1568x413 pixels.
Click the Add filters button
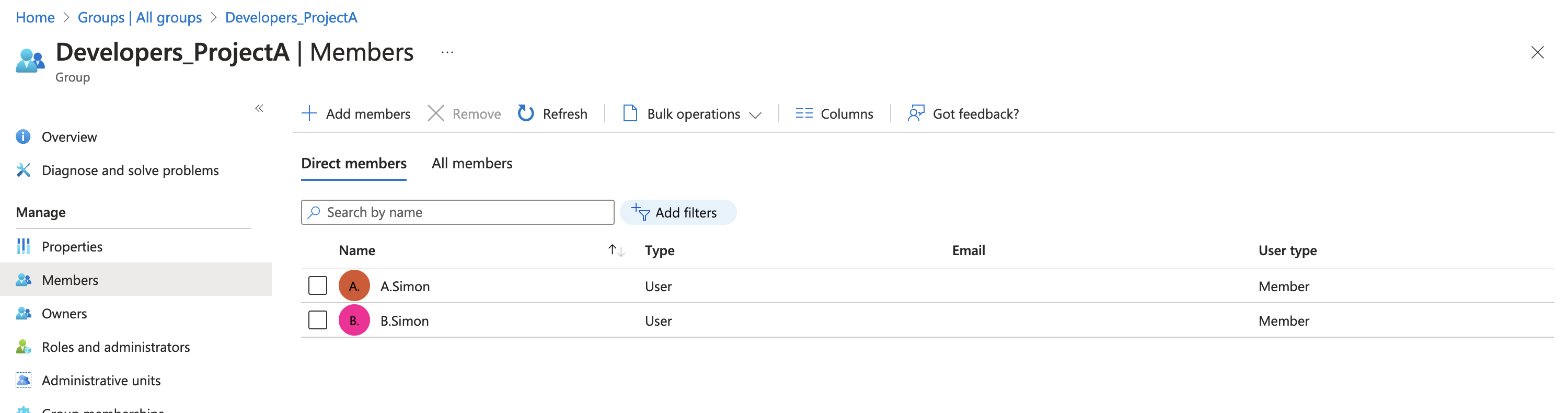678,212
